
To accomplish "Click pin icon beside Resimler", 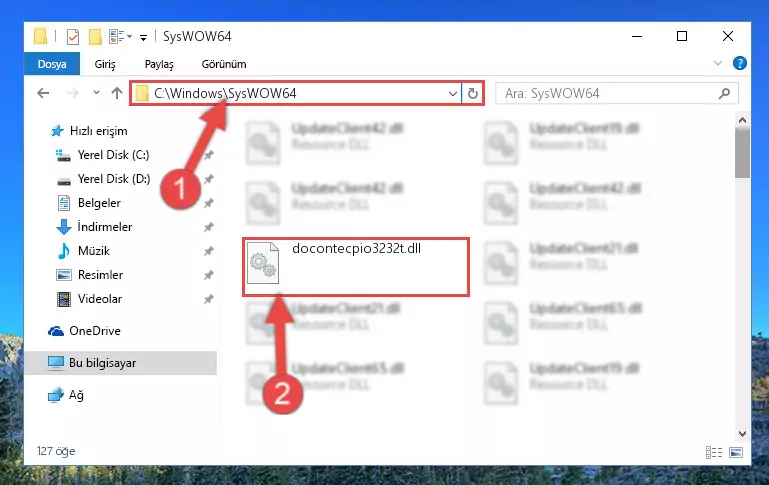I will [x=208, y=275].
